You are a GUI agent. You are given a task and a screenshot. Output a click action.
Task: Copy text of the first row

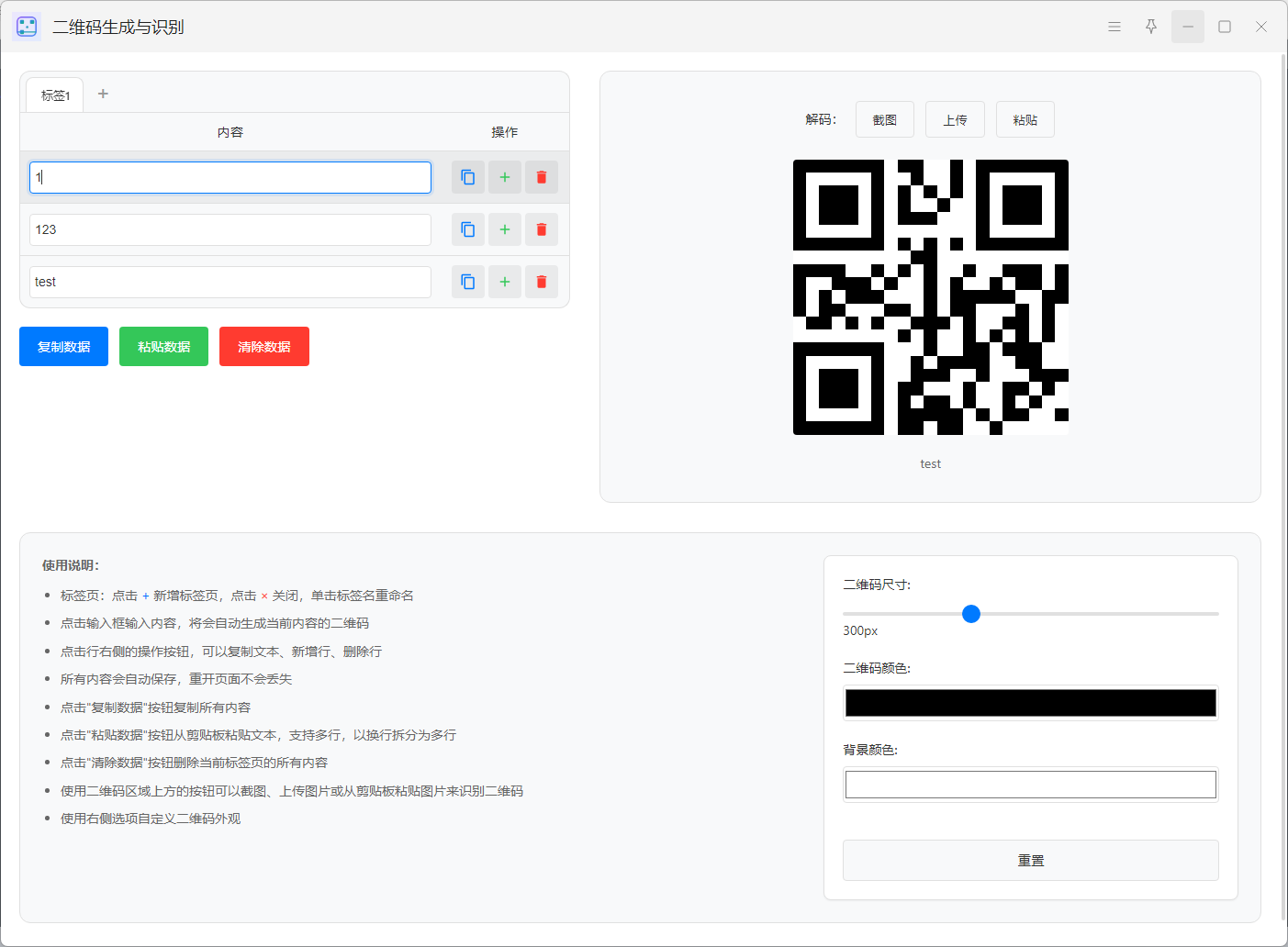(x=468, y=177)
